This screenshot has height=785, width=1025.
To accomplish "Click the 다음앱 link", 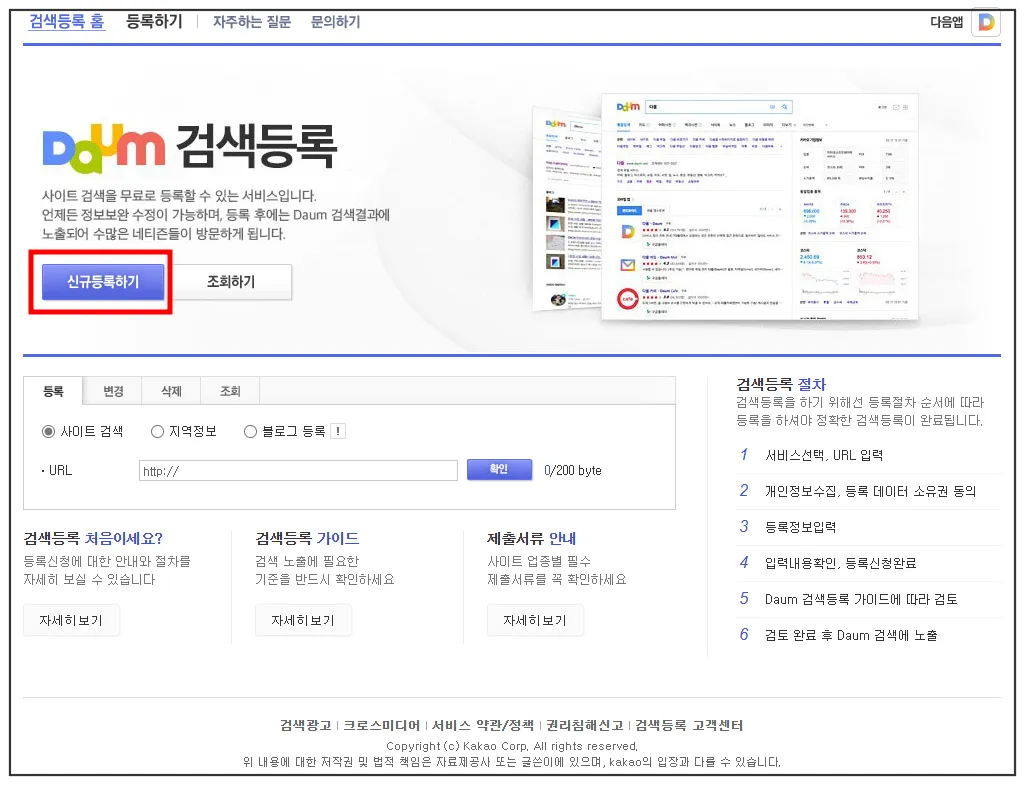I will point(947,22).
